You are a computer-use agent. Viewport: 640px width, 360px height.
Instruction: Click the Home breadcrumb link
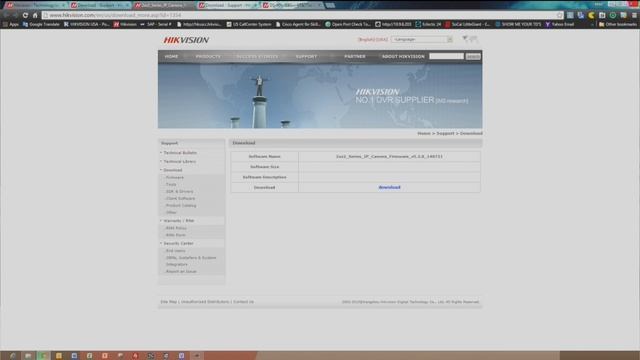424,133
